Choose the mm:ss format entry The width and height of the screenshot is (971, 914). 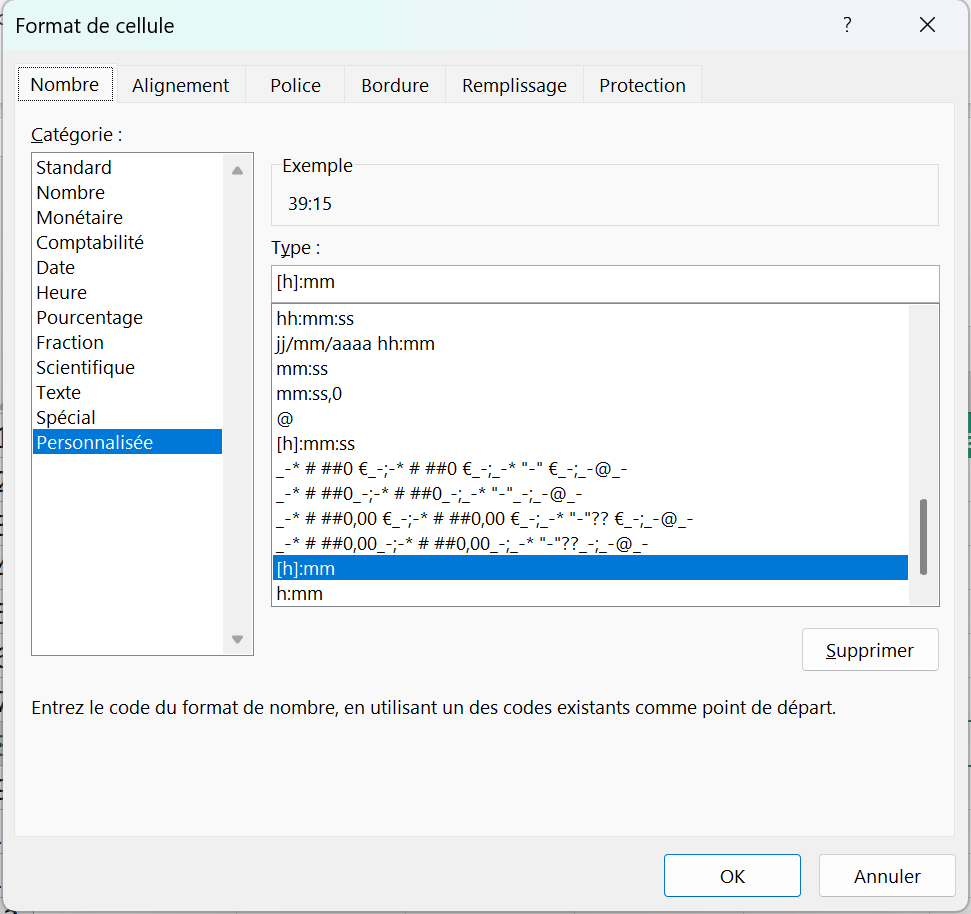tap(590, 369)
